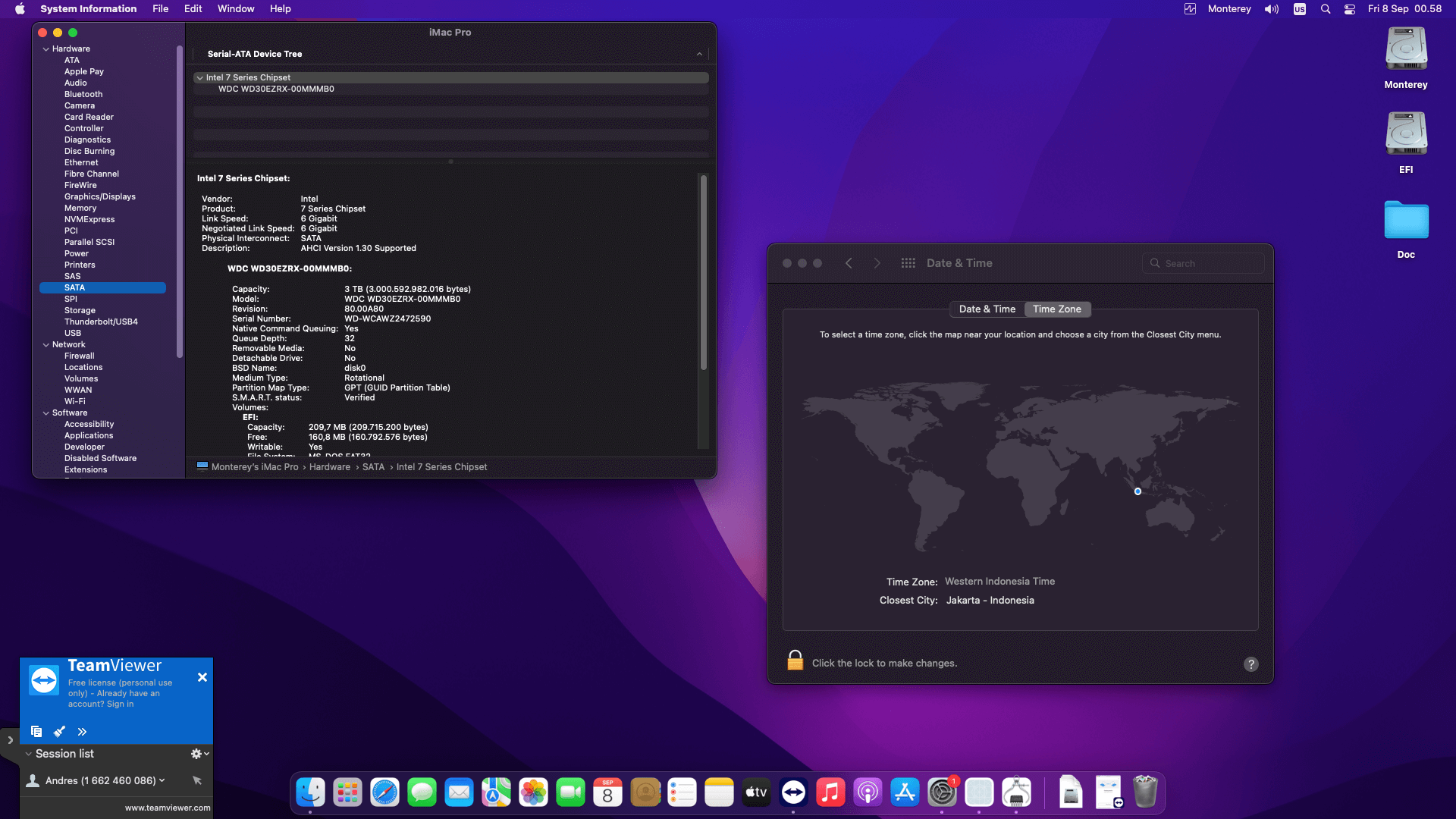Click the menu bar clock Fri 8 Sep
Image resolution: width=1456 pixels, height=819 pixels.
click(x=1404, y=9)
